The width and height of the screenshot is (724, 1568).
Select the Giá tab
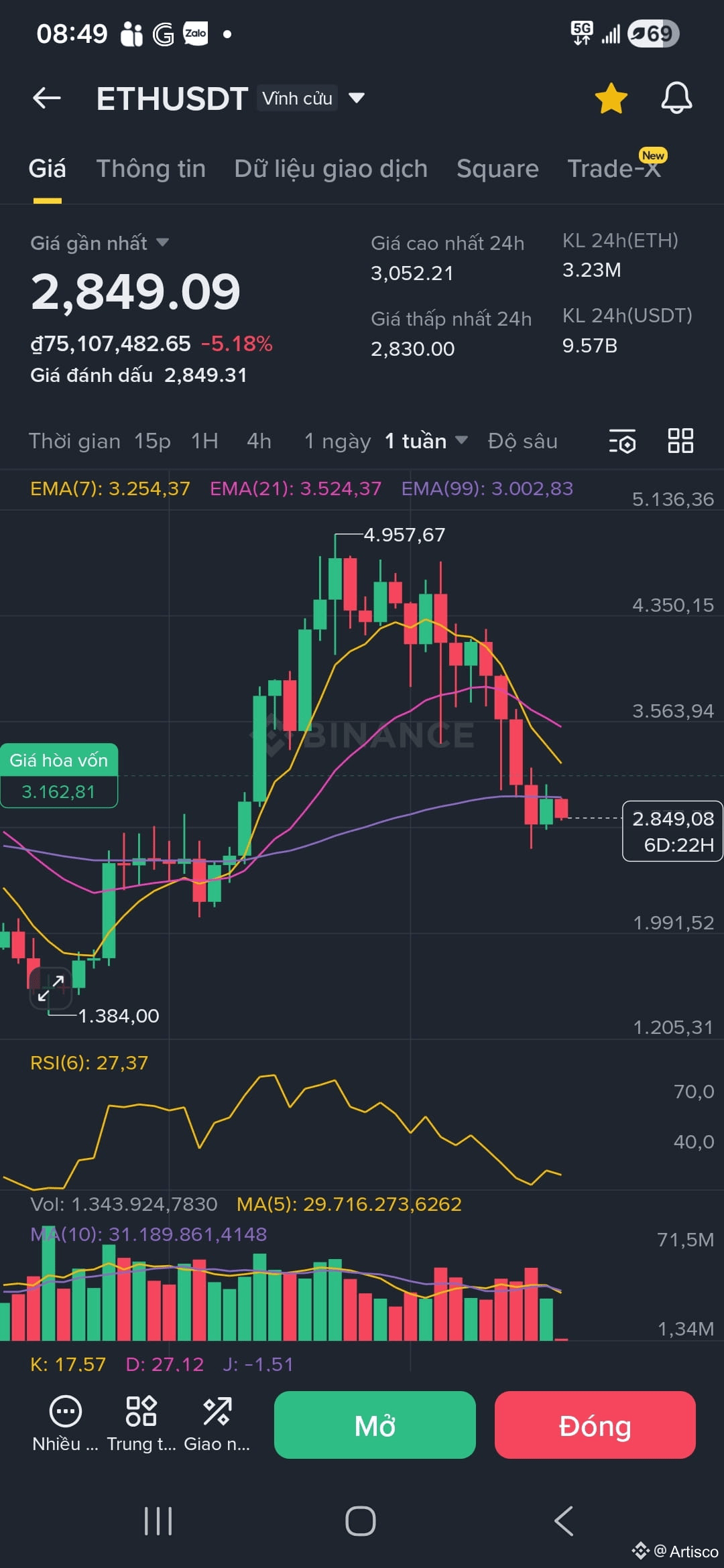tap(47, 169)
